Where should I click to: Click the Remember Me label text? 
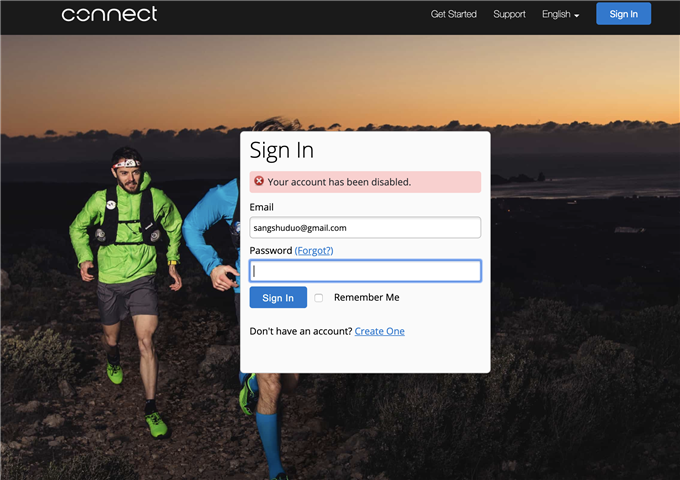[x=366, y=298]
